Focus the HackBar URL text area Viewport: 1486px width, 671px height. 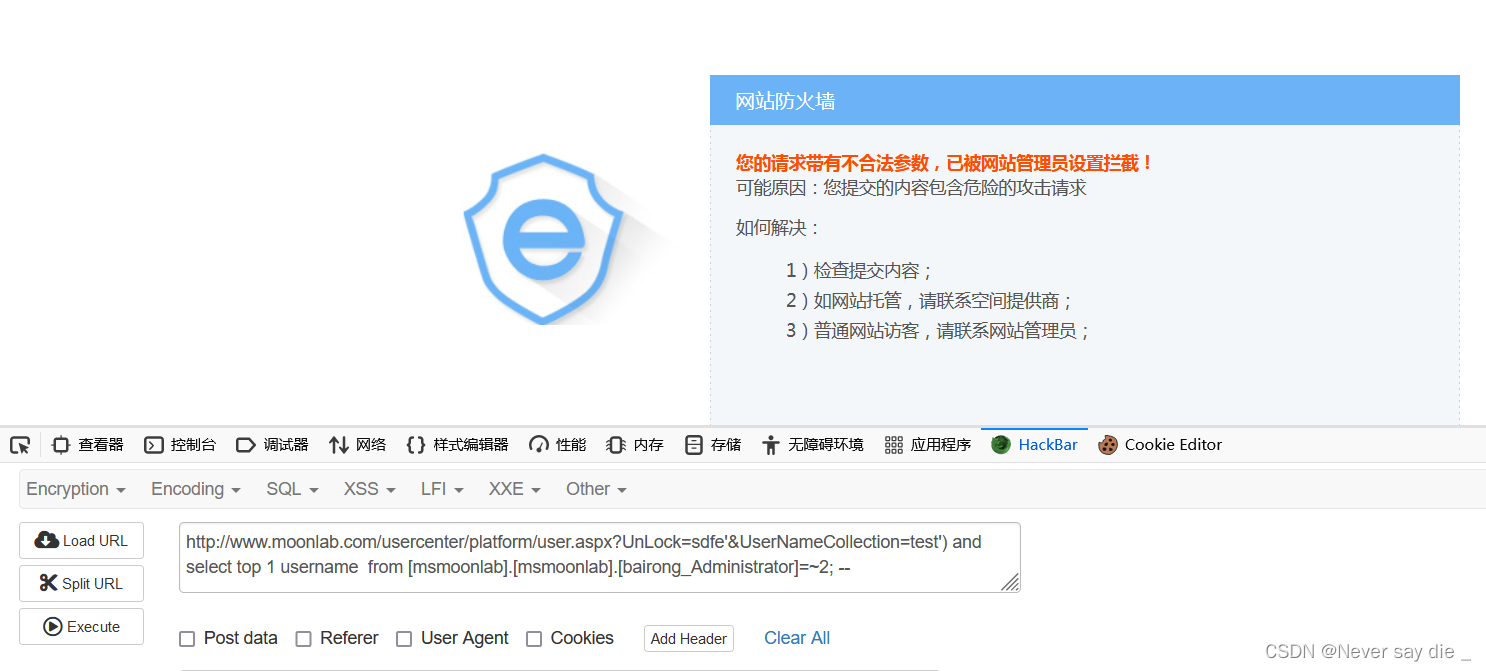[x=600, y=557]
